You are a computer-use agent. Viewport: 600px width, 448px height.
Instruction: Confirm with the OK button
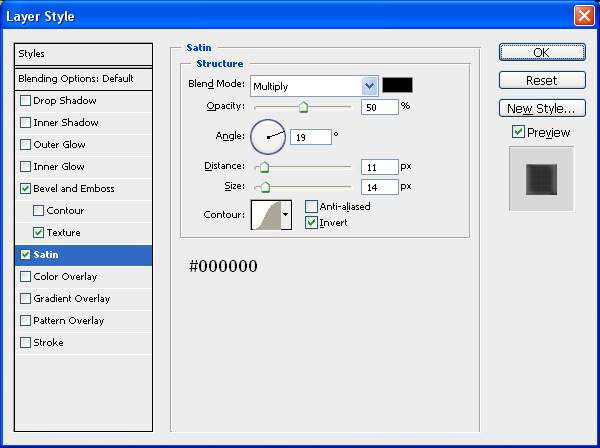[x=542, y=52]
